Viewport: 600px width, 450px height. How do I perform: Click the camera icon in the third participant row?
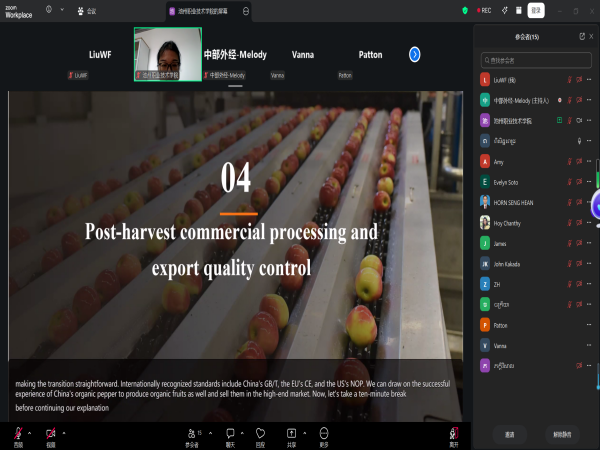(579, 120)
